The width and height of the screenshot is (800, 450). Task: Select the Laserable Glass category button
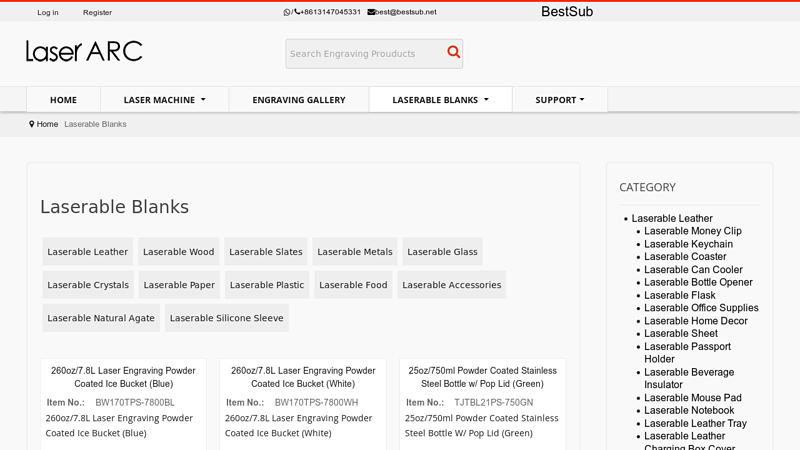click(x=442, y=252)
